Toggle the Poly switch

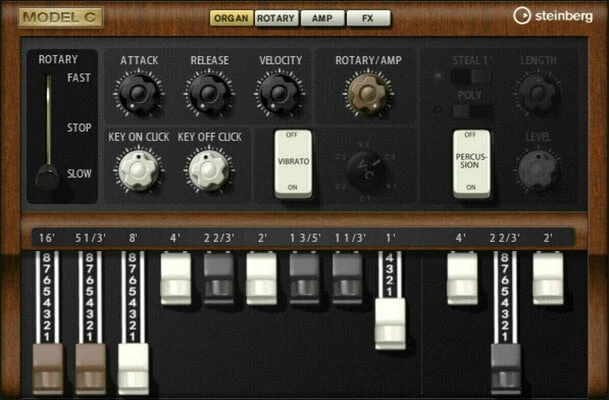coord(470,110)
